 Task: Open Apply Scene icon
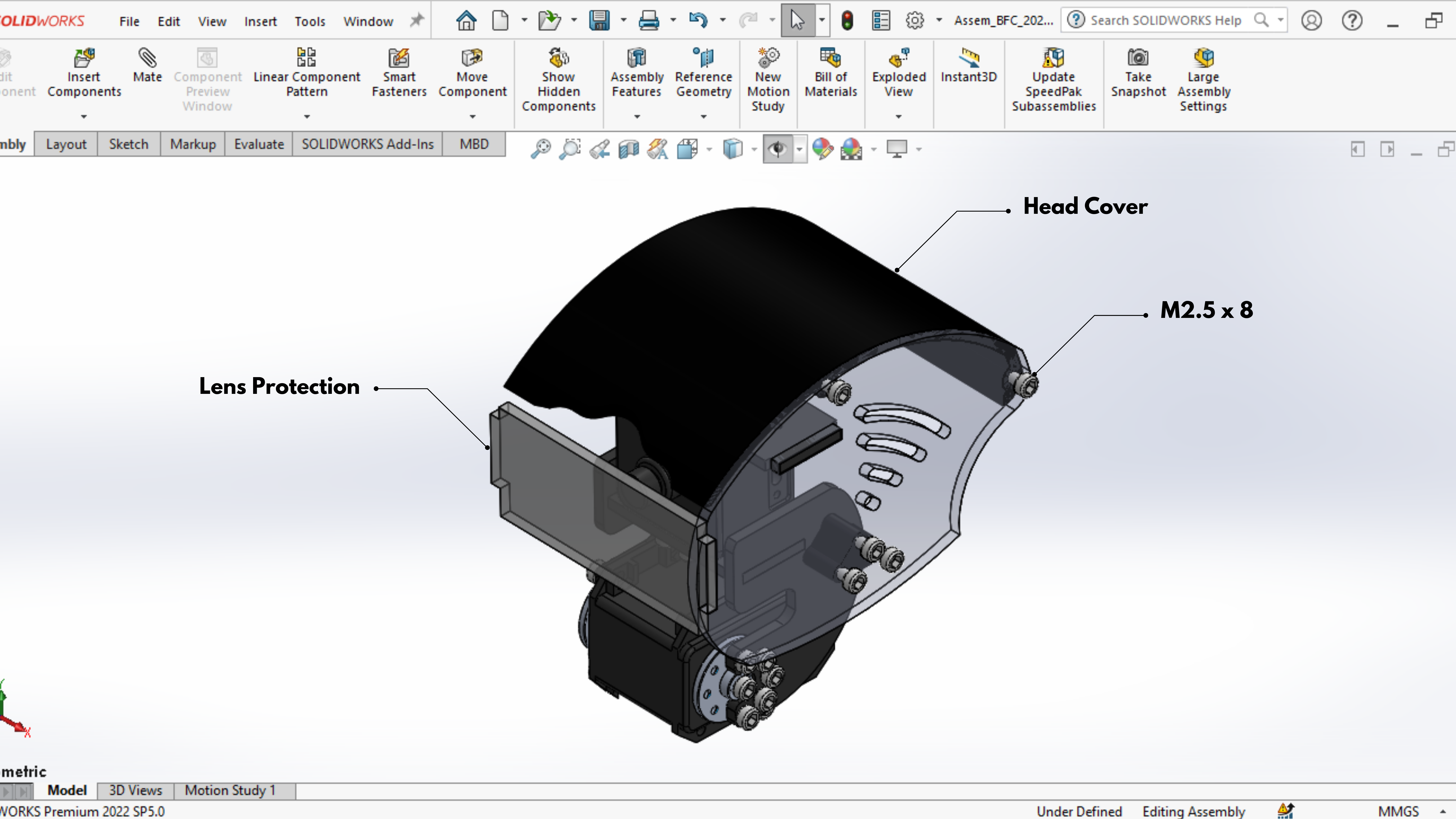851,149
